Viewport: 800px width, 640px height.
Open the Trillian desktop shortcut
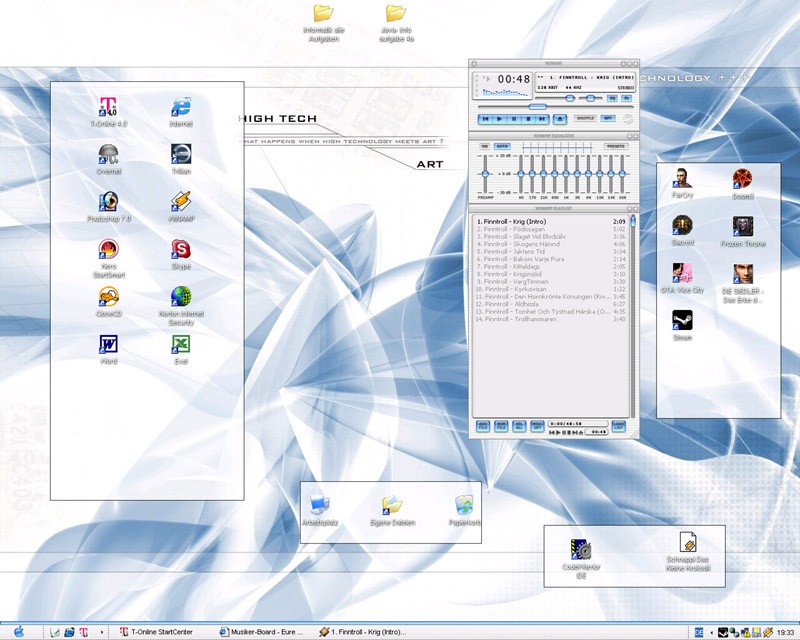(x=181, y=159)
